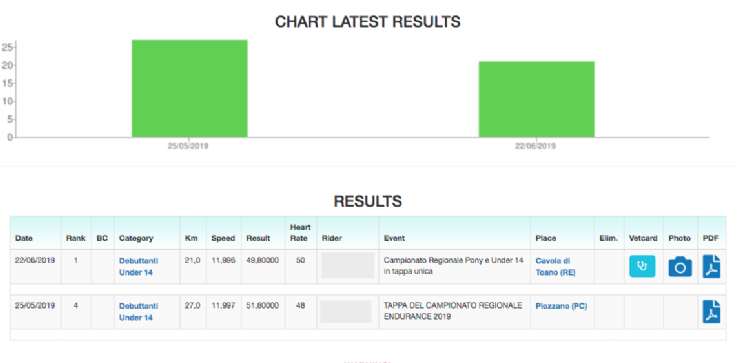Click the rider placeholder in first row
The height and width of the screenshot is (363, 740).
pyautogui.click(x=348, y=265)
